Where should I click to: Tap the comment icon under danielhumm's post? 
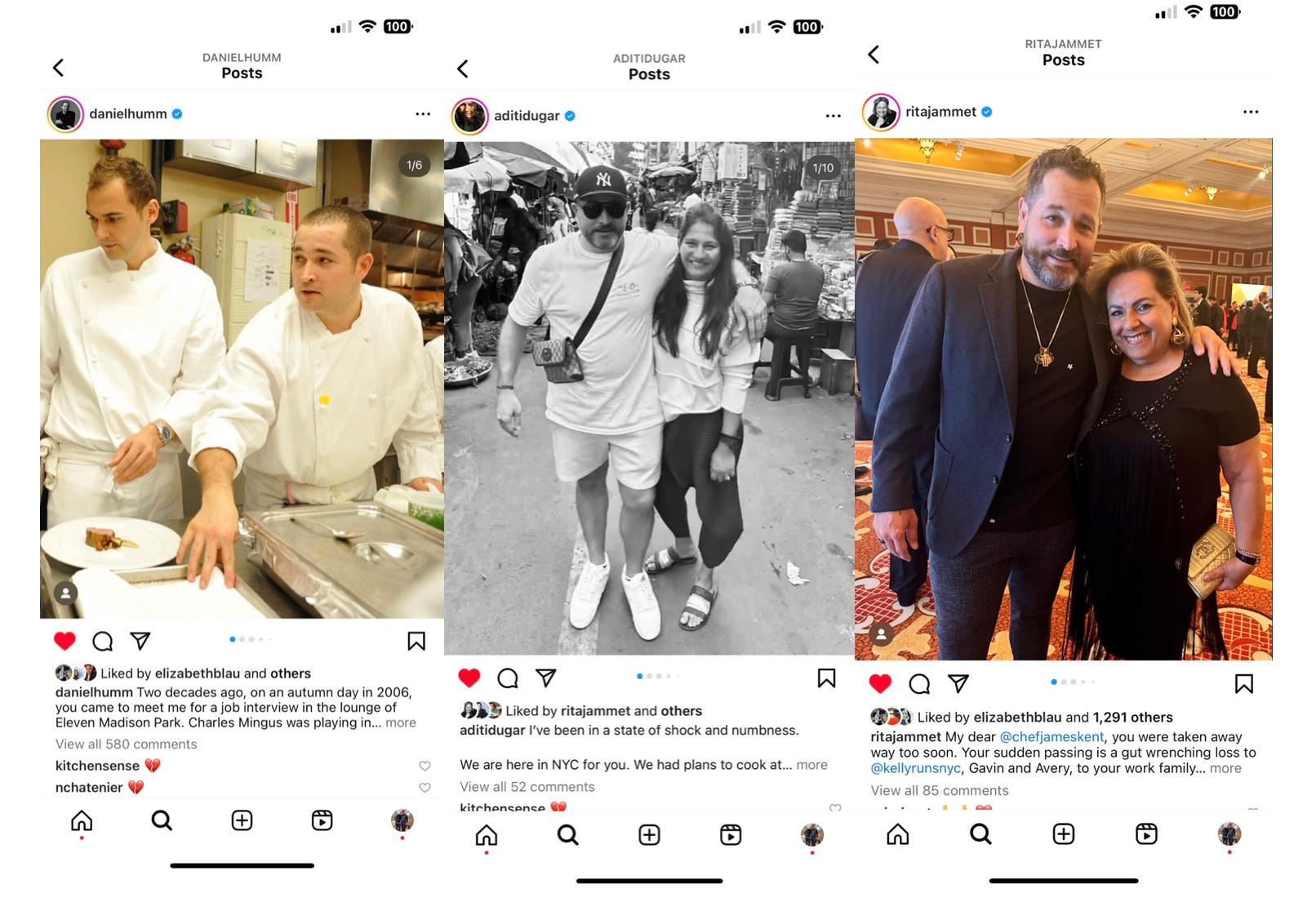102,642
